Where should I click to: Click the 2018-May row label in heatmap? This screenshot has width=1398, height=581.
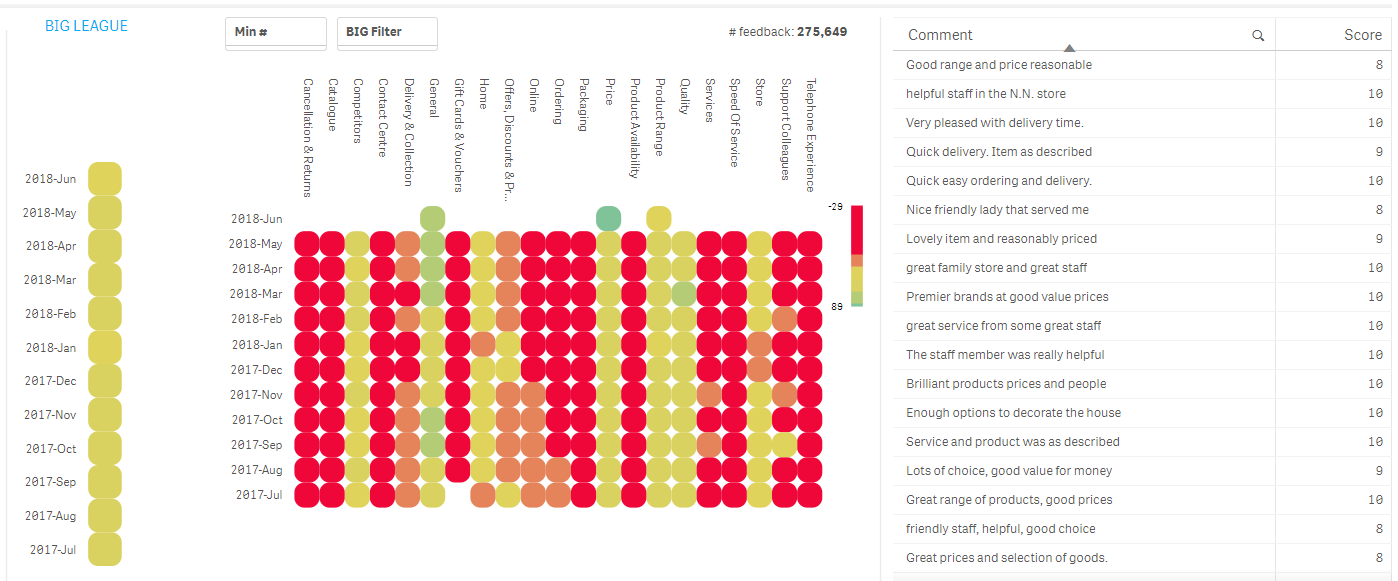click(x=255, y=244)
